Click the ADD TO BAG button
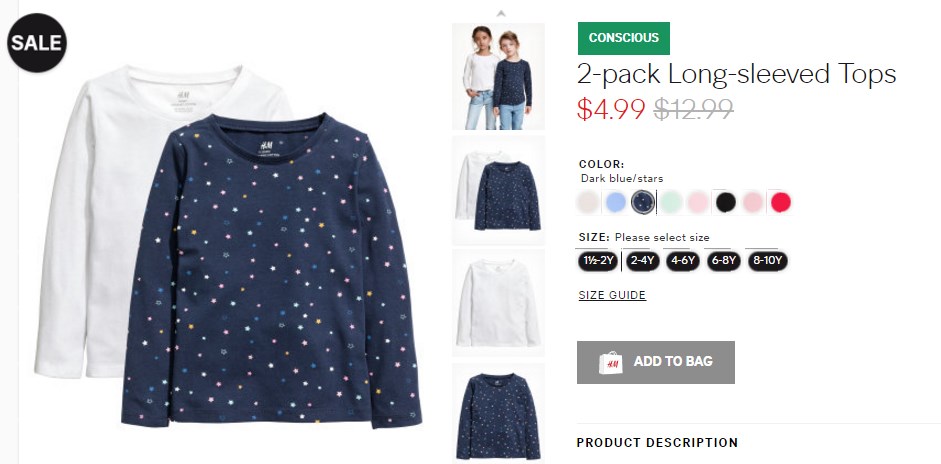The image size is (941, 464). [656, 362]
